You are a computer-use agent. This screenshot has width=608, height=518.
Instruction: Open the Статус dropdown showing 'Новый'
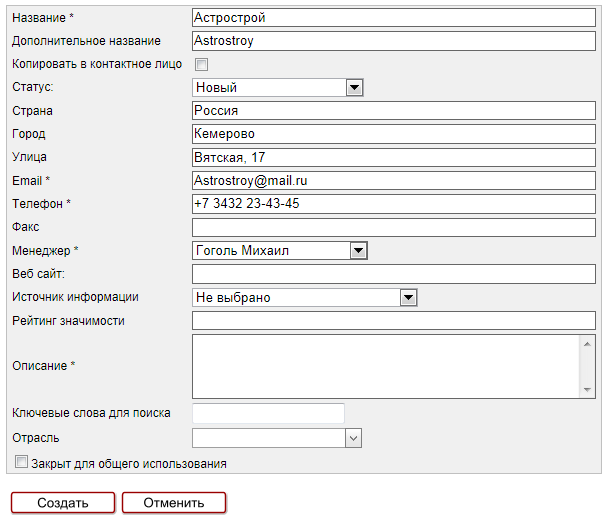pos(353,88)
